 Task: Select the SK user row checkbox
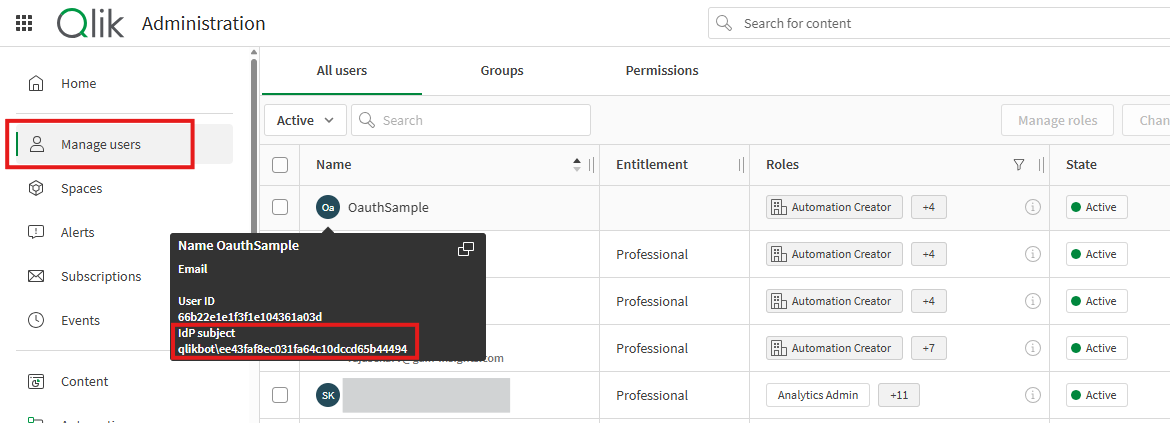280,395
